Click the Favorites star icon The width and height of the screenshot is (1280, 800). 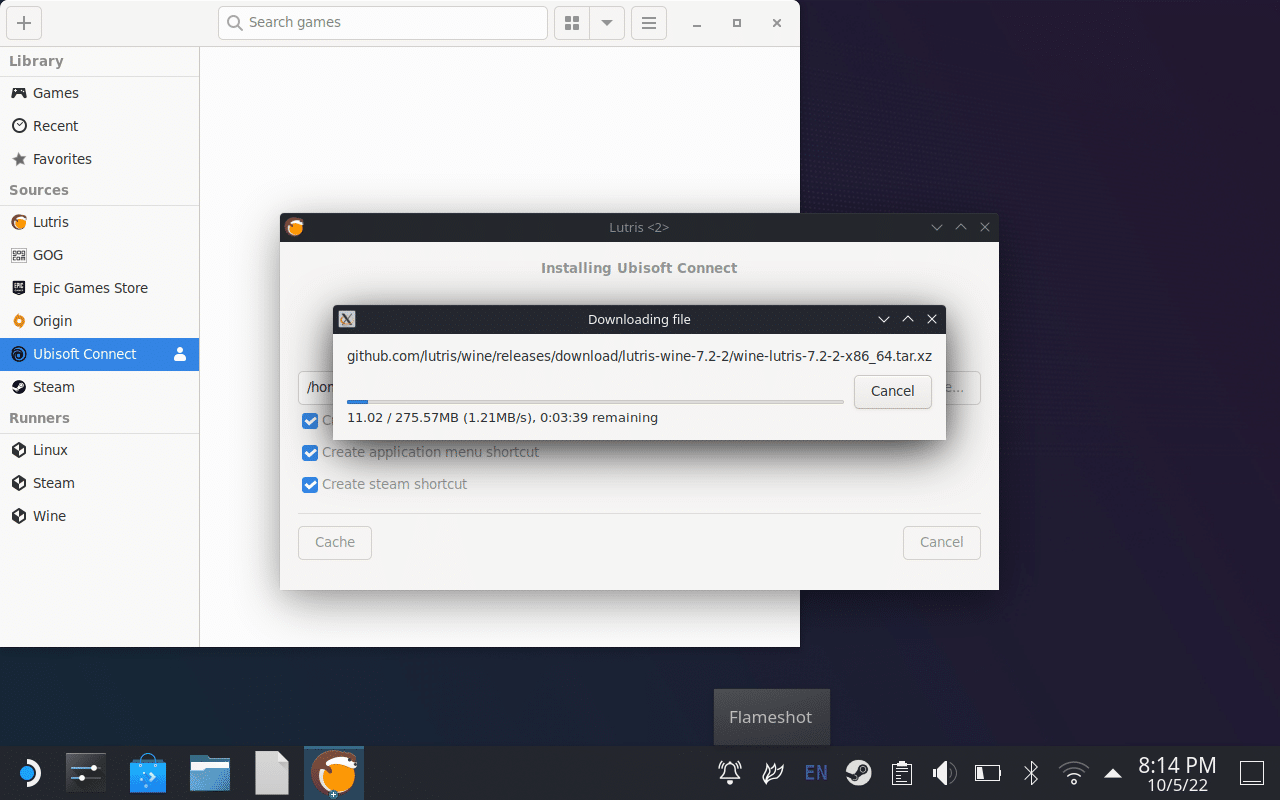coord(18,159)
